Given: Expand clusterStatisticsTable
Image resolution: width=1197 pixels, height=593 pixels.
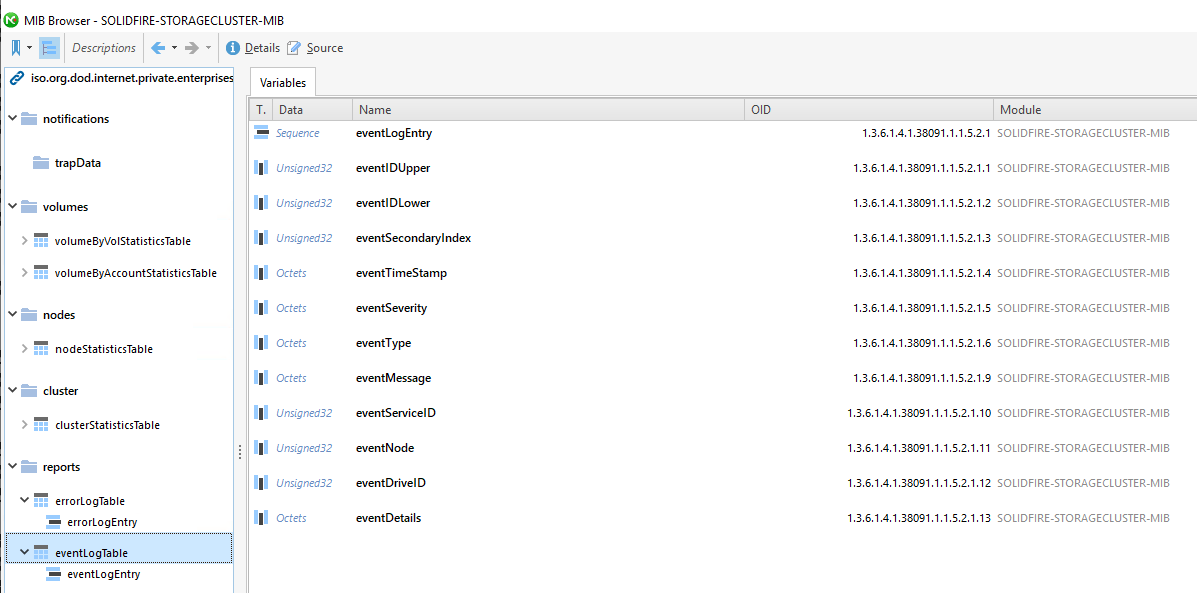Looking at the screenshot, I should click(x=25, y=425).
